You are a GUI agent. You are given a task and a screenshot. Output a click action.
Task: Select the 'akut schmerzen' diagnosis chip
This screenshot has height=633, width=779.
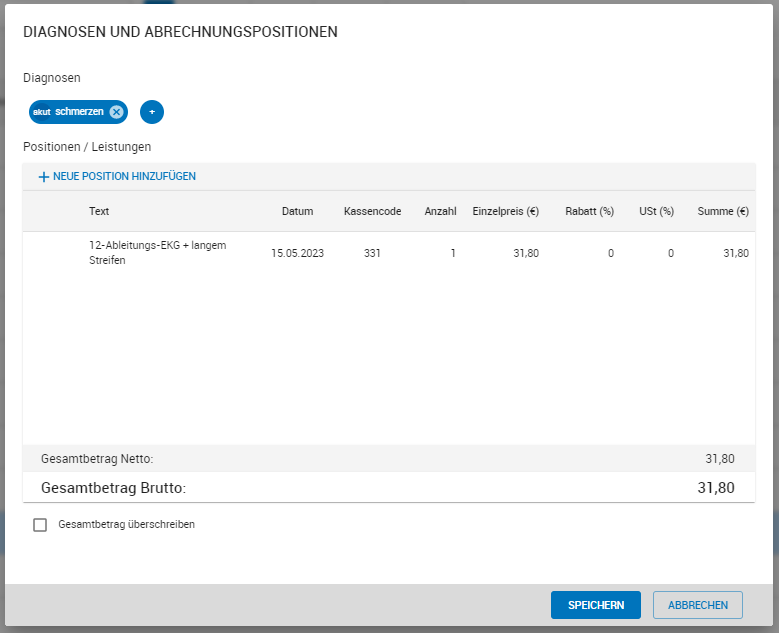click(x=70, y=112)
